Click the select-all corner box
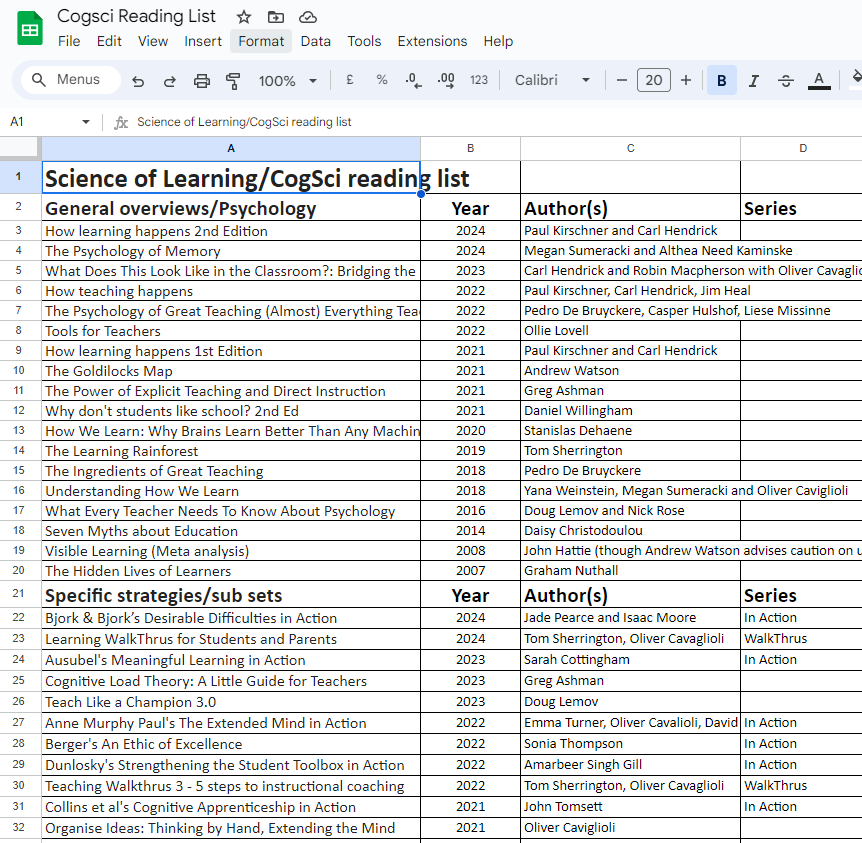This screenshot has width=862, height=843. (20, 148)
